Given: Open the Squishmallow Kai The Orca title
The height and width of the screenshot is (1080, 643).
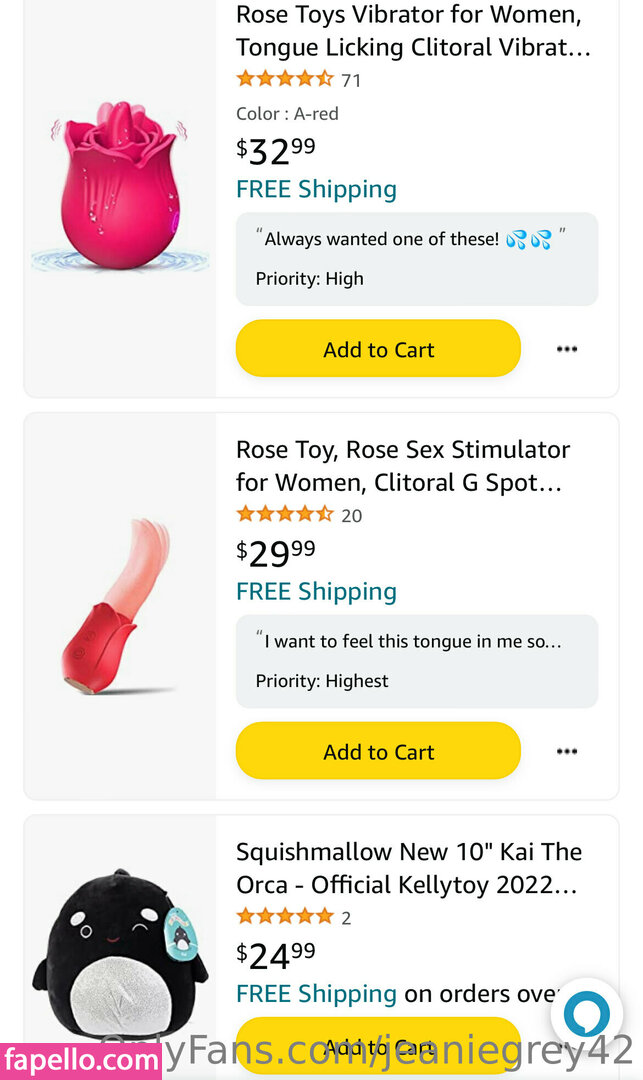Looking at the screenshot, I should click(408, 868).
